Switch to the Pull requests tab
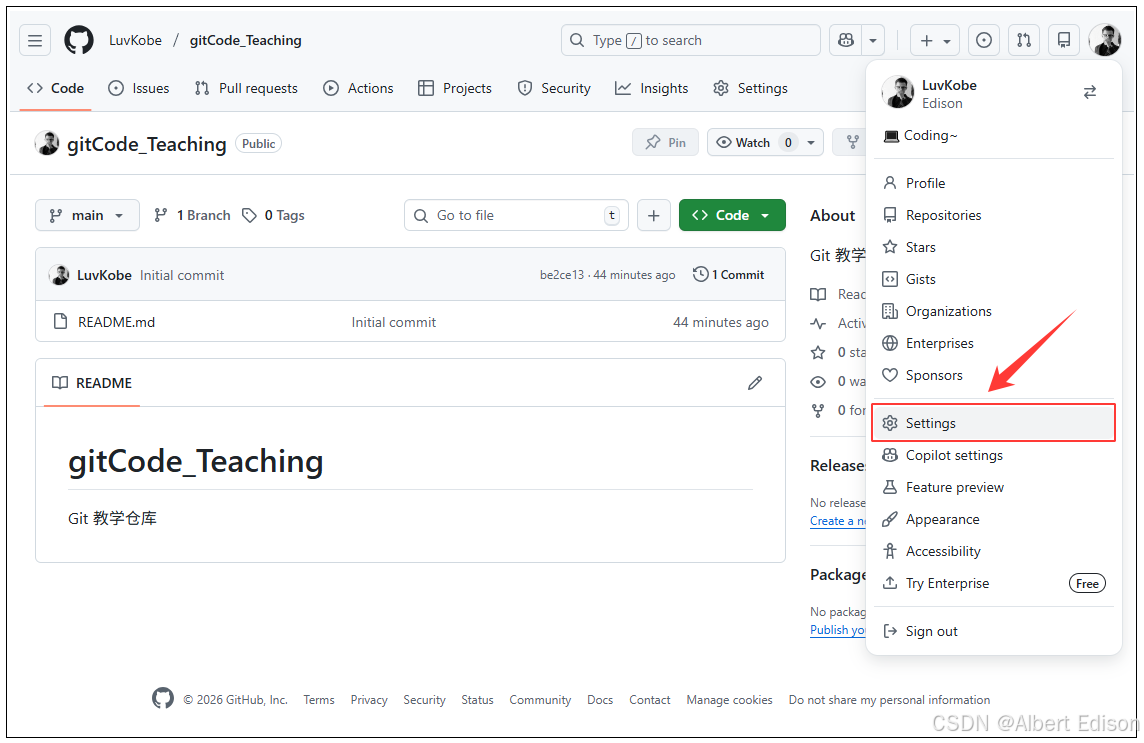Screen dimensions: 1144x743 click(x=246, y=88)
